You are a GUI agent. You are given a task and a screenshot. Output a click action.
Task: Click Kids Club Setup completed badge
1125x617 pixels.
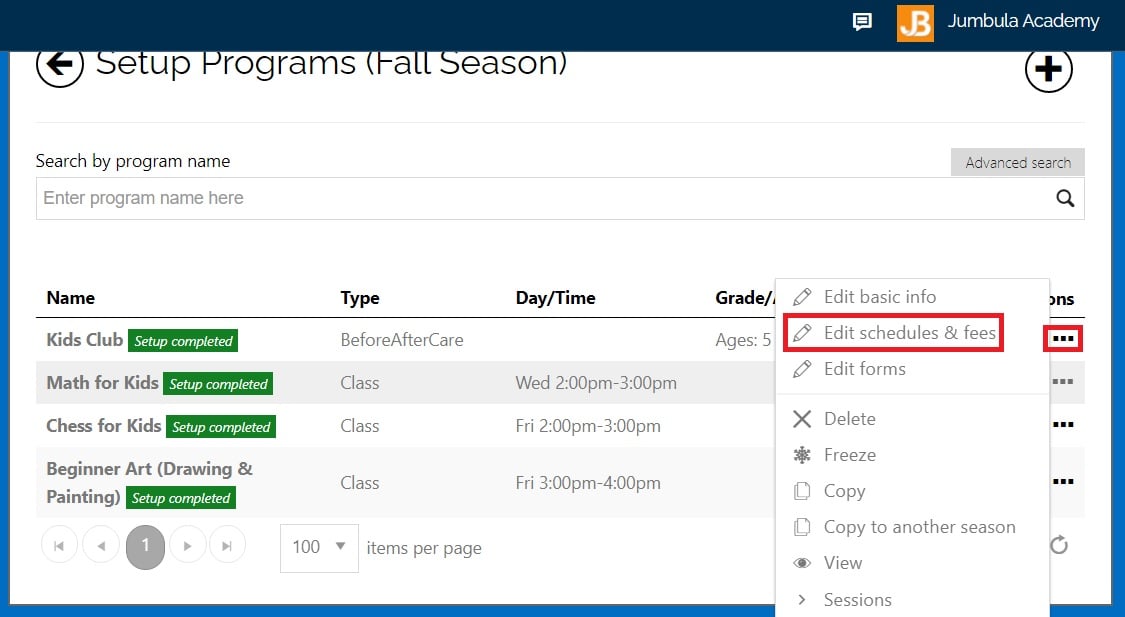183,341
